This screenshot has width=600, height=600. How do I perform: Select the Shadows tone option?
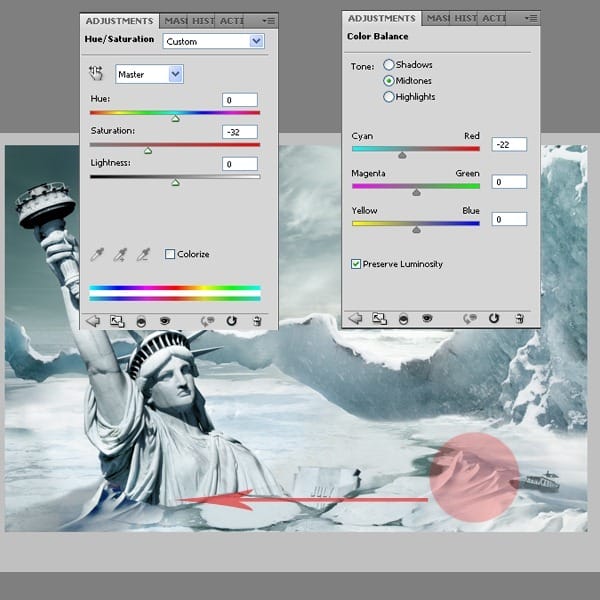tap(388, 65)
